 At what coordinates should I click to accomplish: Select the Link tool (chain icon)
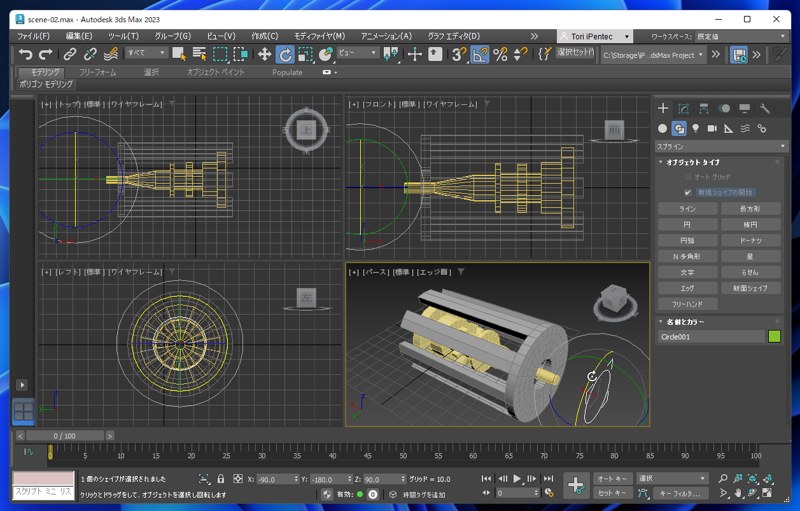70,54
